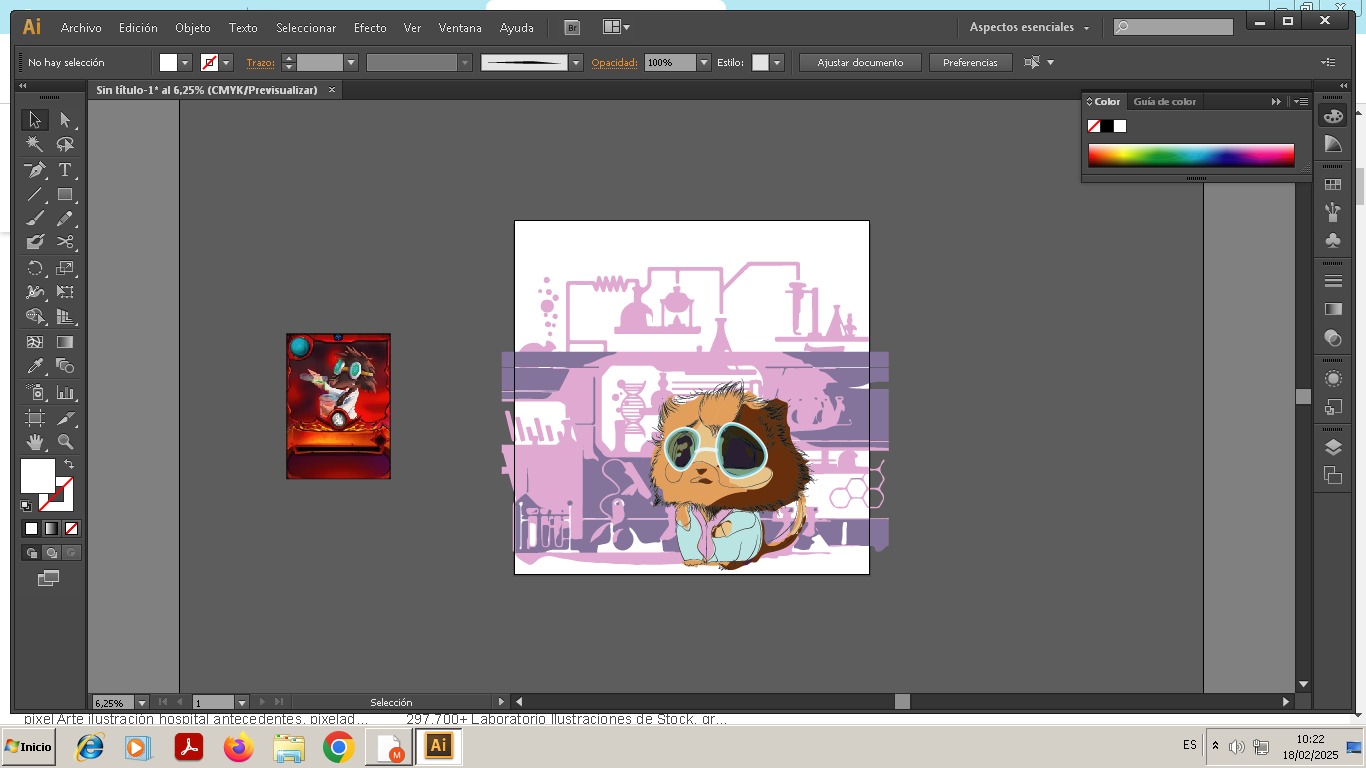This screenshot has width=1366, height=768.
Task: Open the Symbols panel (club icon)
Action: (1333, 240)
